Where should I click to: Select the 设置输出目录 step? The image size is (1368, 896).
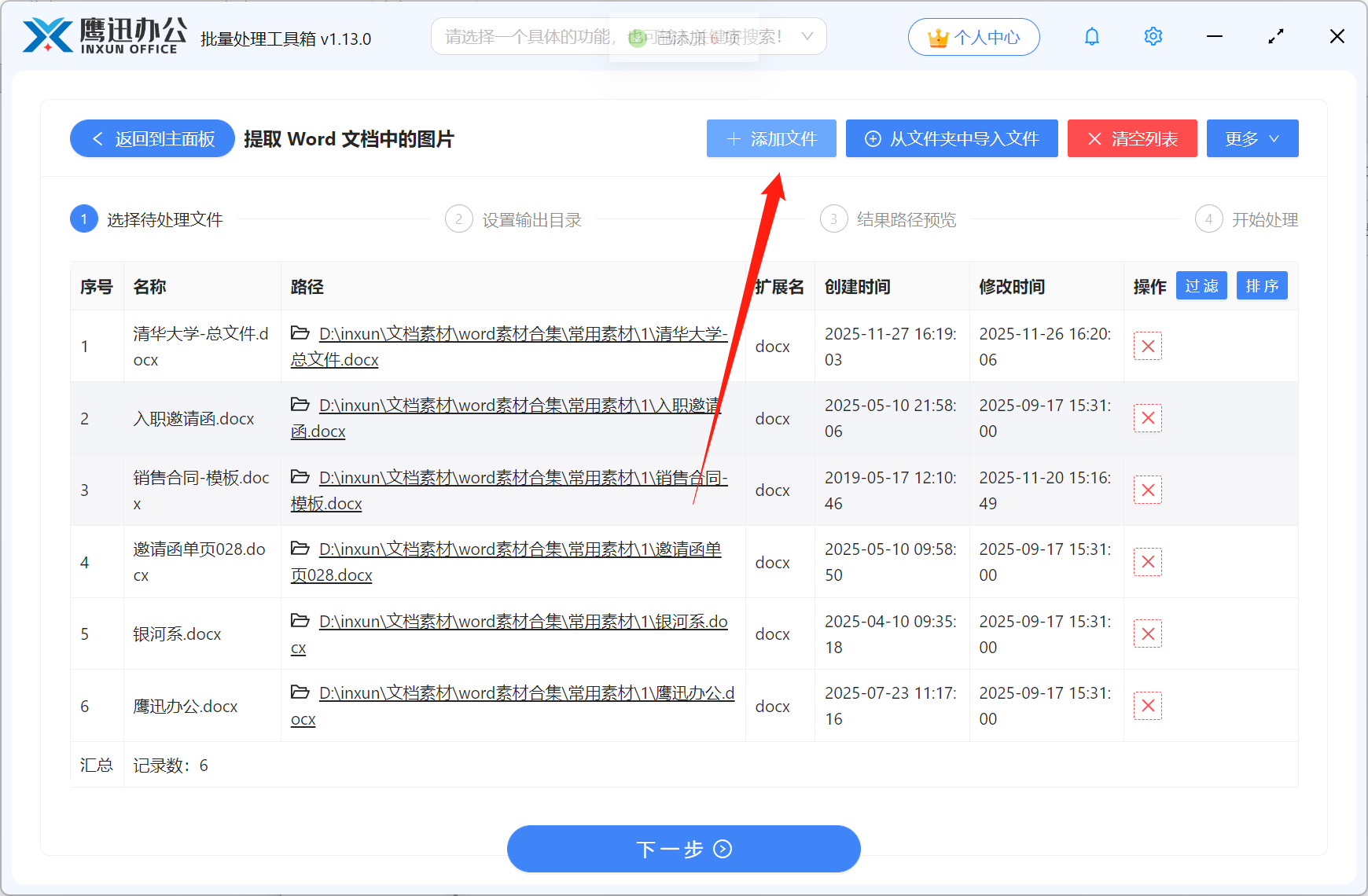click(x=530, y=219)
